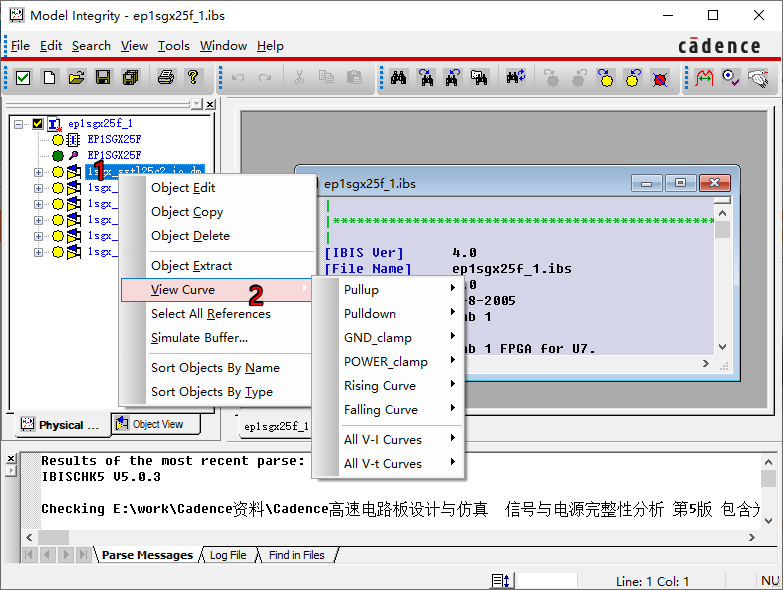Click the Cut scissors icon
This screenshot has height=590, width=783.
pos(300,78)
